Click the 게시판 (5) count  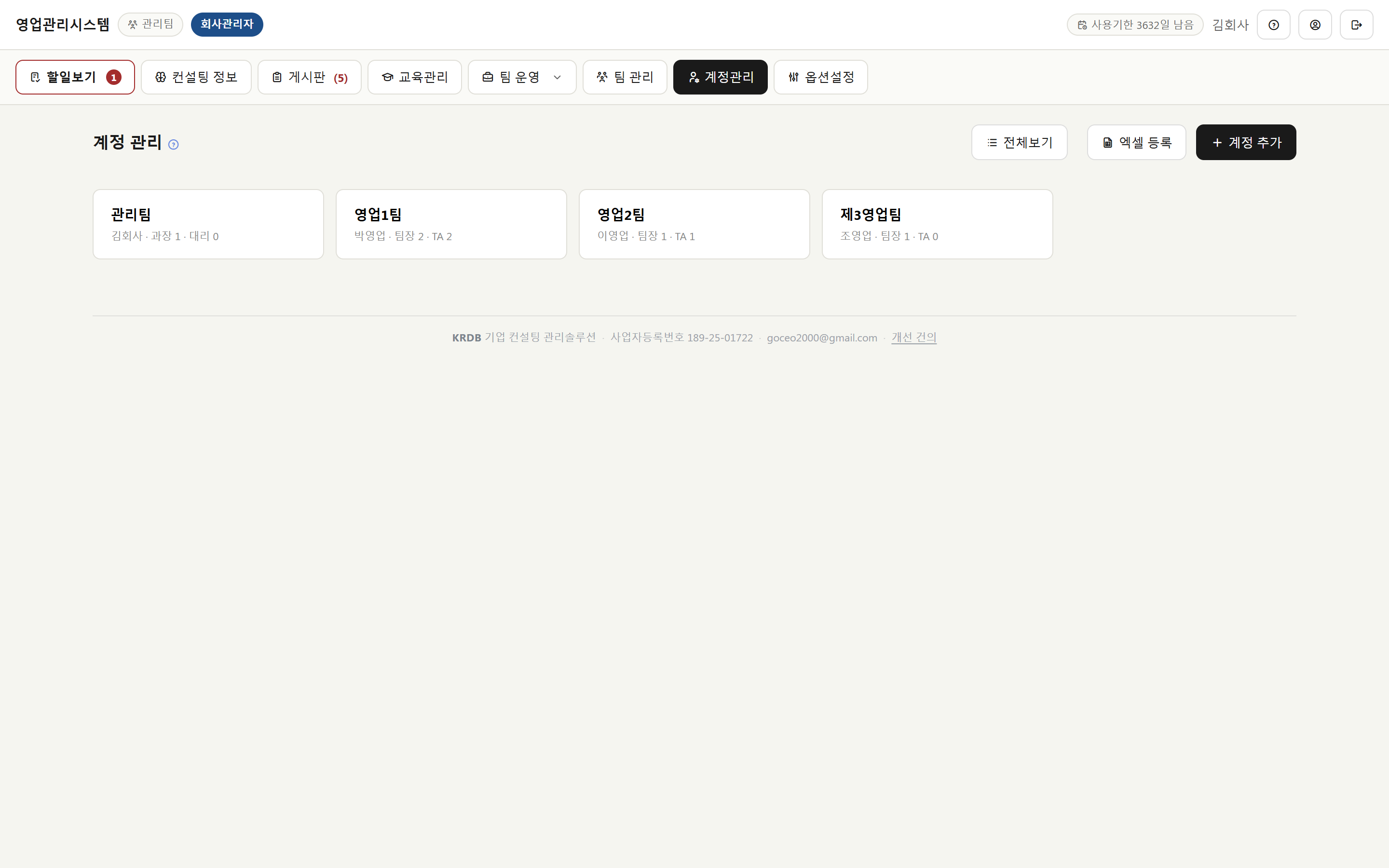(x=341, y=78)
